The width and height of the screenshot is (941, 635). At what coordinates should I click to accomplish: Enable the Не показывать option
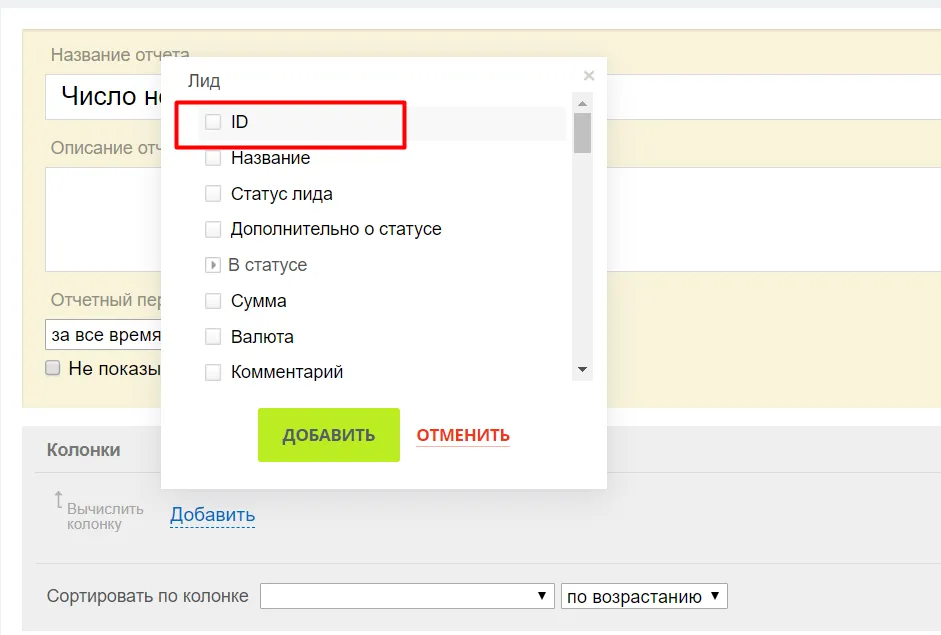pos(51,367)
